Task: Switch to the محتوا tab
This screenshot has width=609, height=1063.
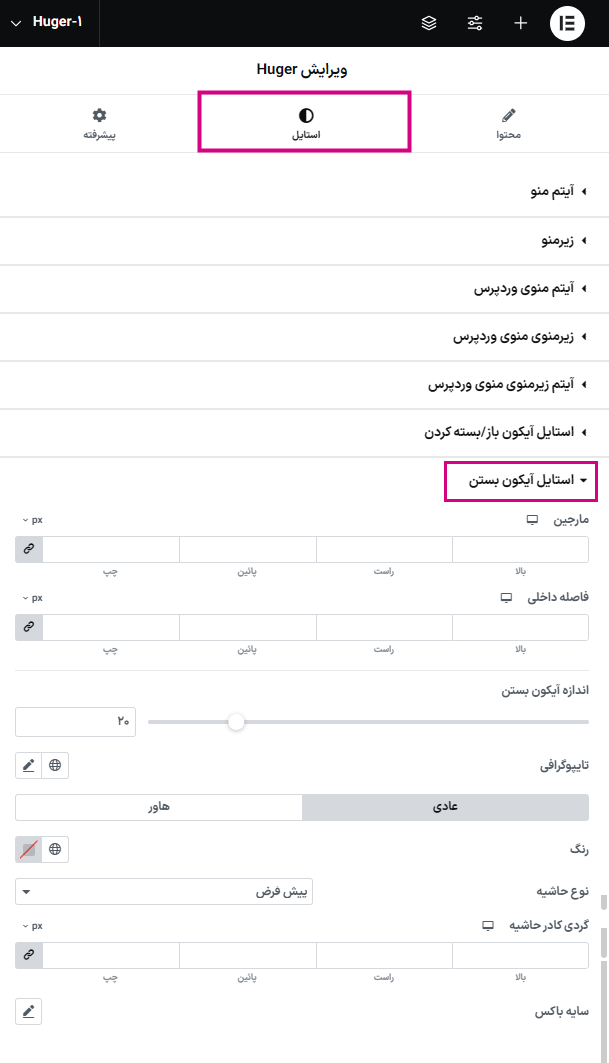Action: click(x=510, y=122)
